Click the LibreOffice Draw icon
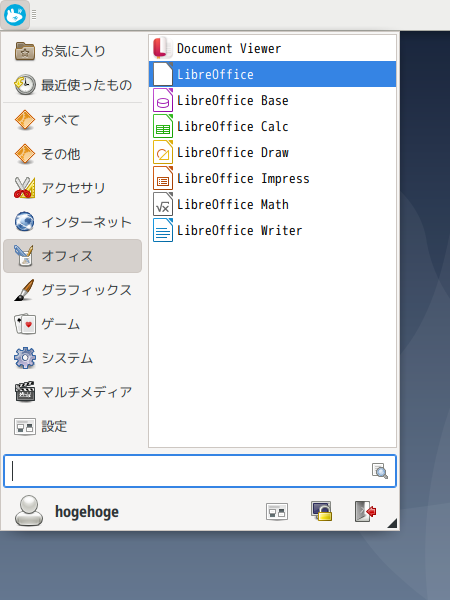The width and height of the screenshot is (450, 600). tap(163, 152)
